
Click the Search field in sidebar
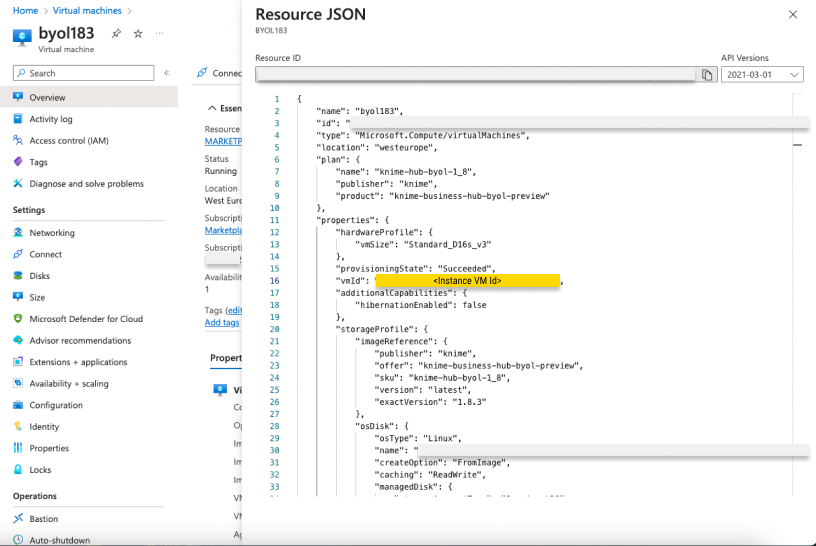84,73
